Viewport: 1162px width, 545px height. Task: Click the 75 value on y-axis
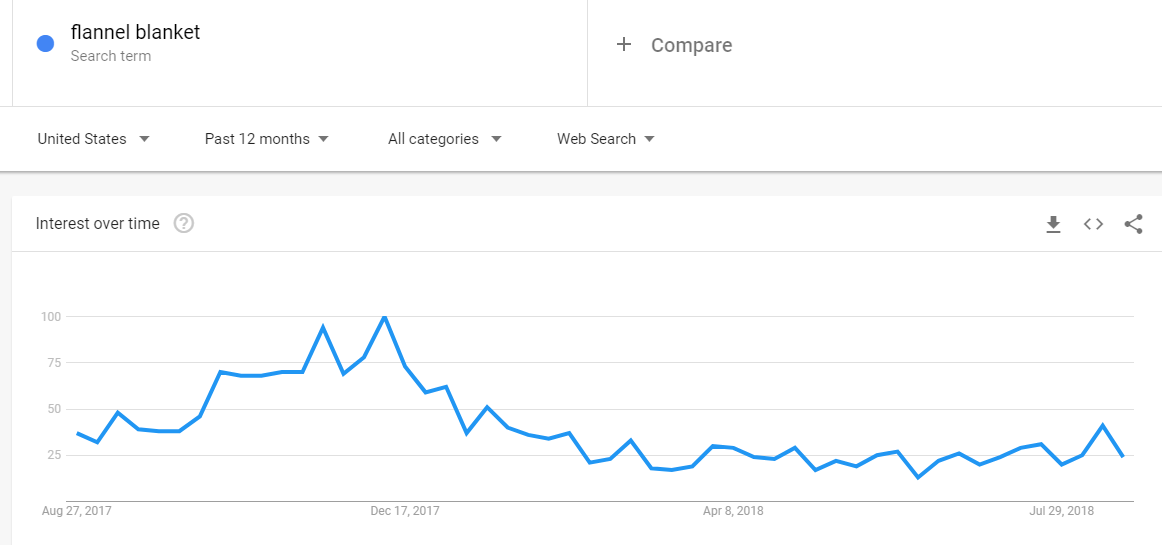point(52,363)
